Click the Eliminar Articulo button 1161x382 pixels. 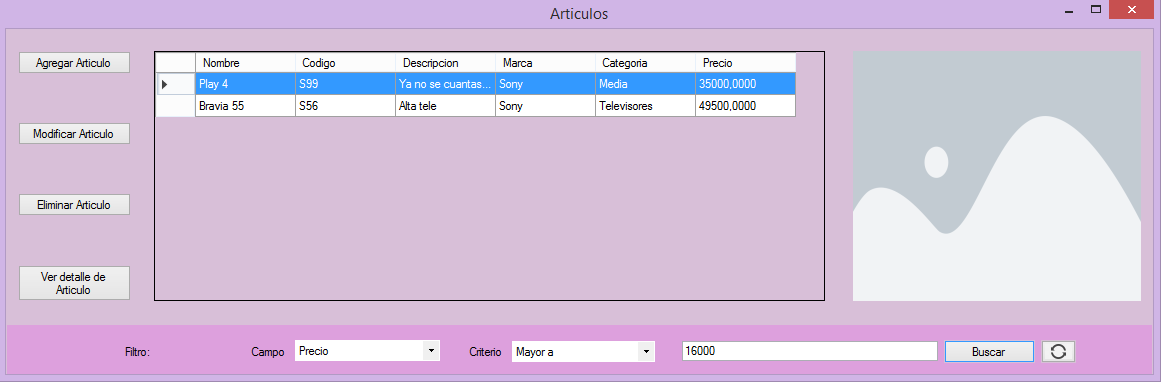click(74, 205)
